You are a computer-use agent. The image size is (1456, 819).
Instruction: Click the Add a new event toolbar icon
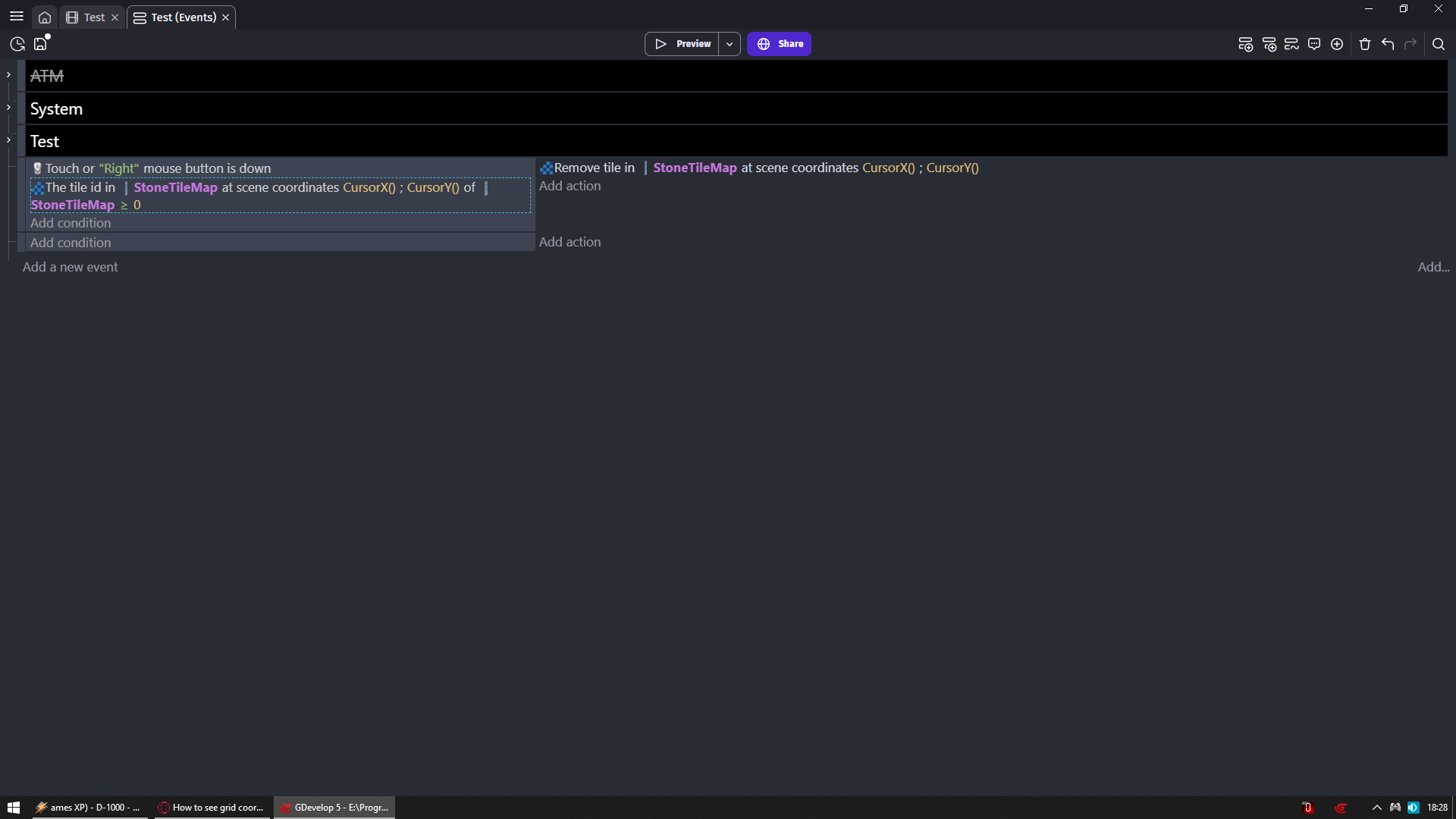click(1245, 44)
